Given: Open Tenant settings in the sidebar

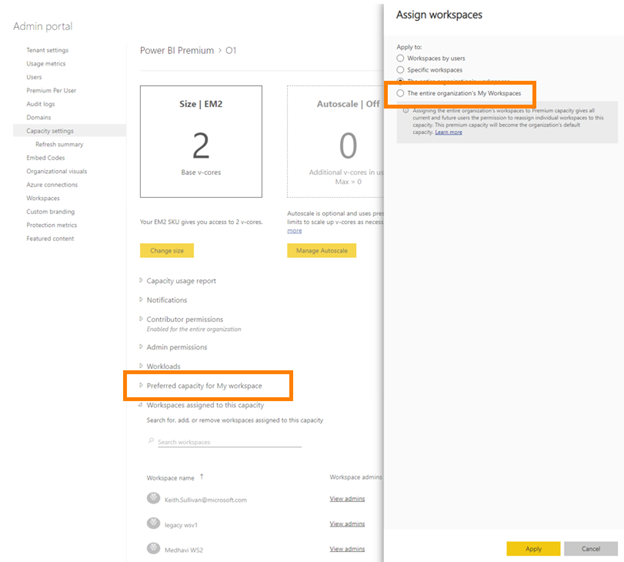Looking at the screenshot, I should click(x=47, y=50).
